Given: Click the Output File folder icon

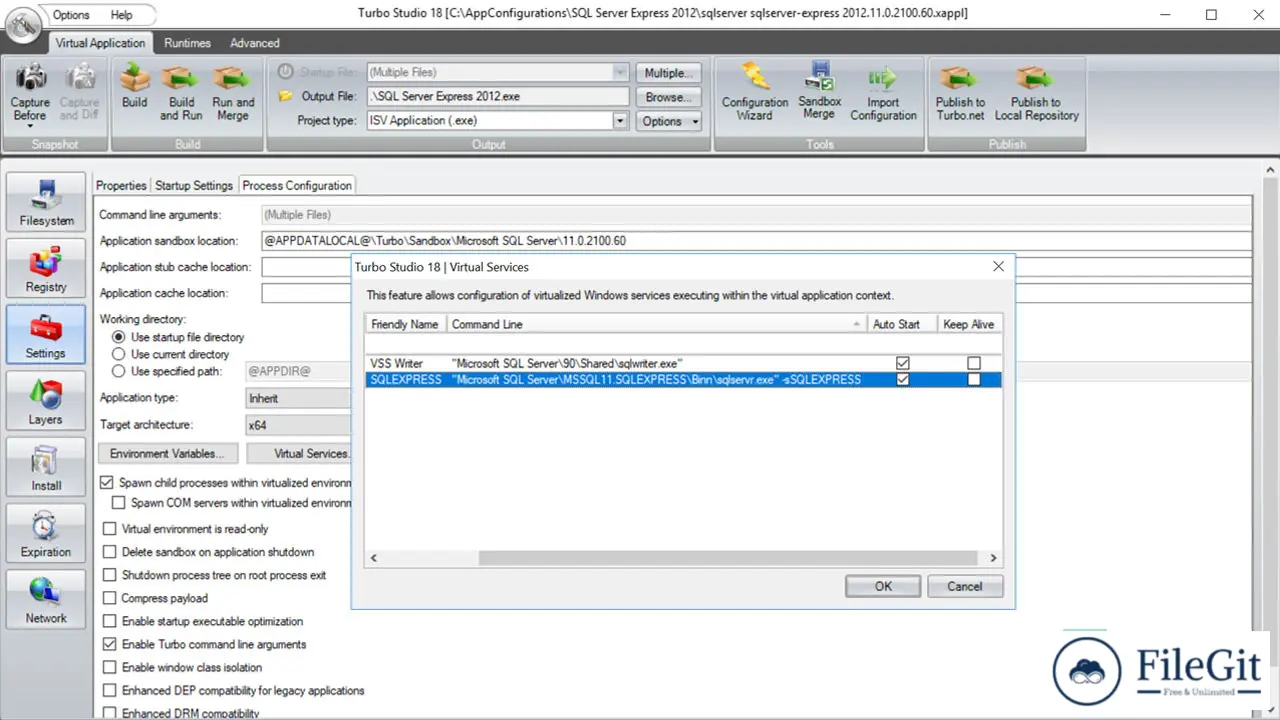Looking at the screenshot, I should coord(285,96).
